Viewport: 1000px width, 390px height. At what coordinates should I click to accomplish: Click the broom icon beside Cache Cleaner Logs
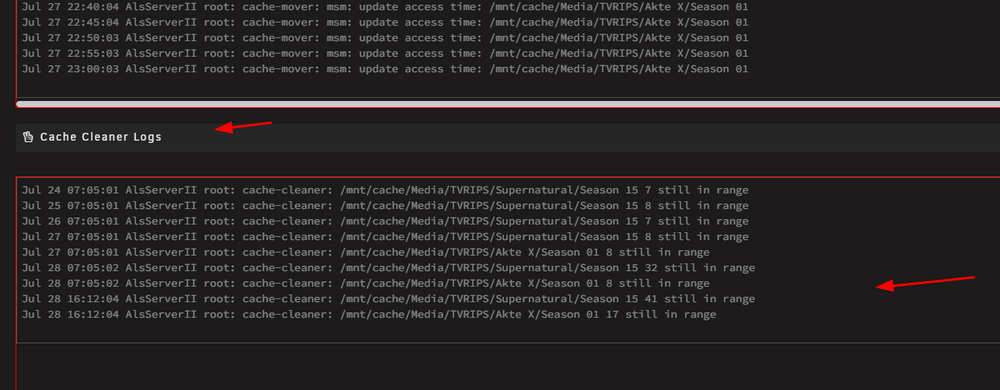point(28,137)
